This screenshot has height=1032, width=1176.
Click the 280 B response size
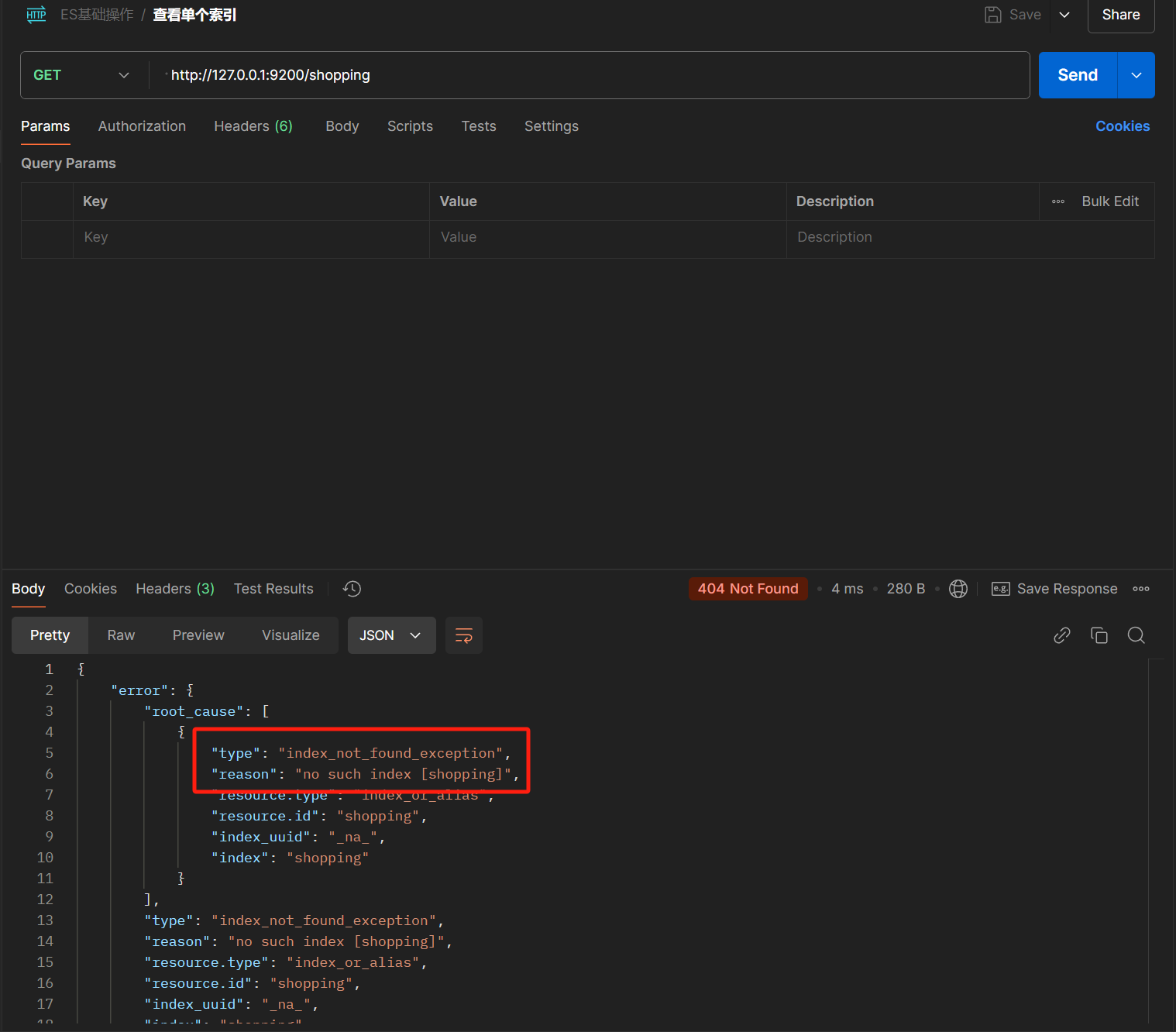point(906,589)
